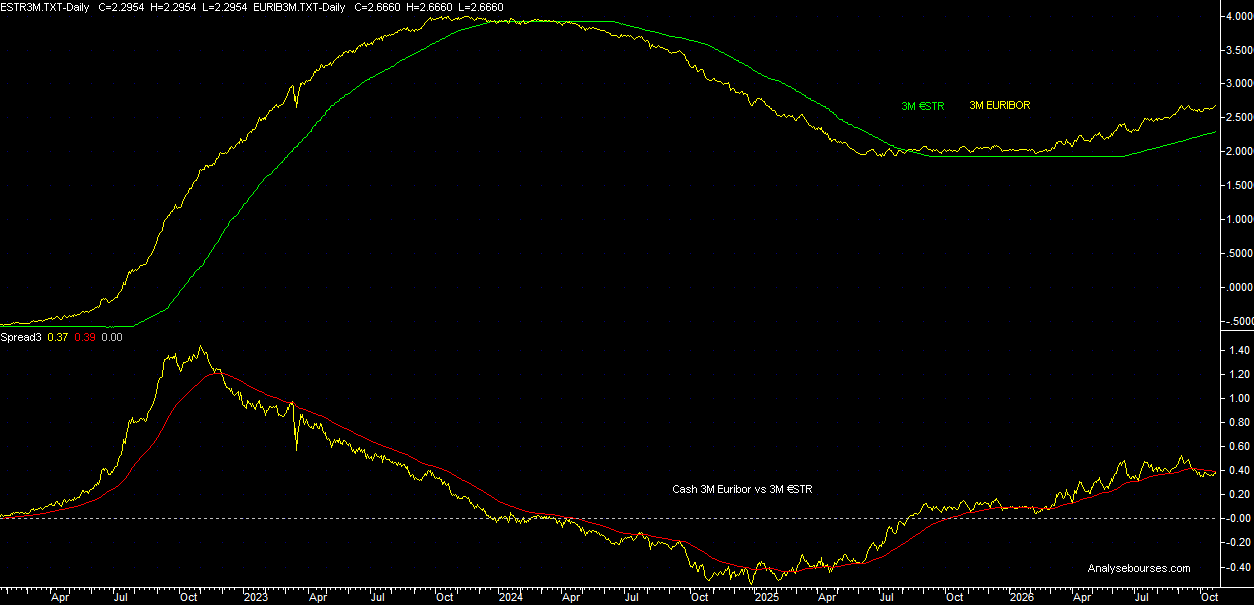Select the H=2.6660 high value
This screenshot has height=605, width=1254.
428,7
